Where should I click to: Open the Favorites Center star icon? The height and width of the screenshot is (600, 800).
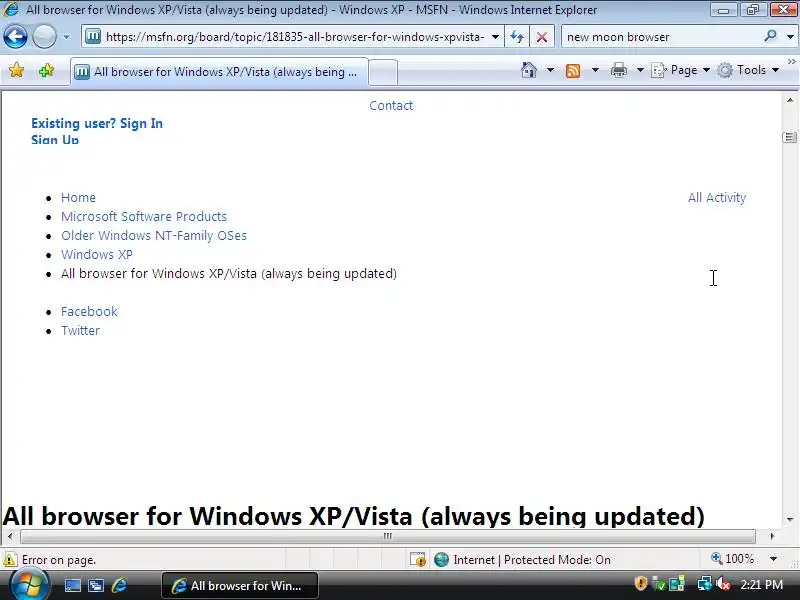pos(16,70)
